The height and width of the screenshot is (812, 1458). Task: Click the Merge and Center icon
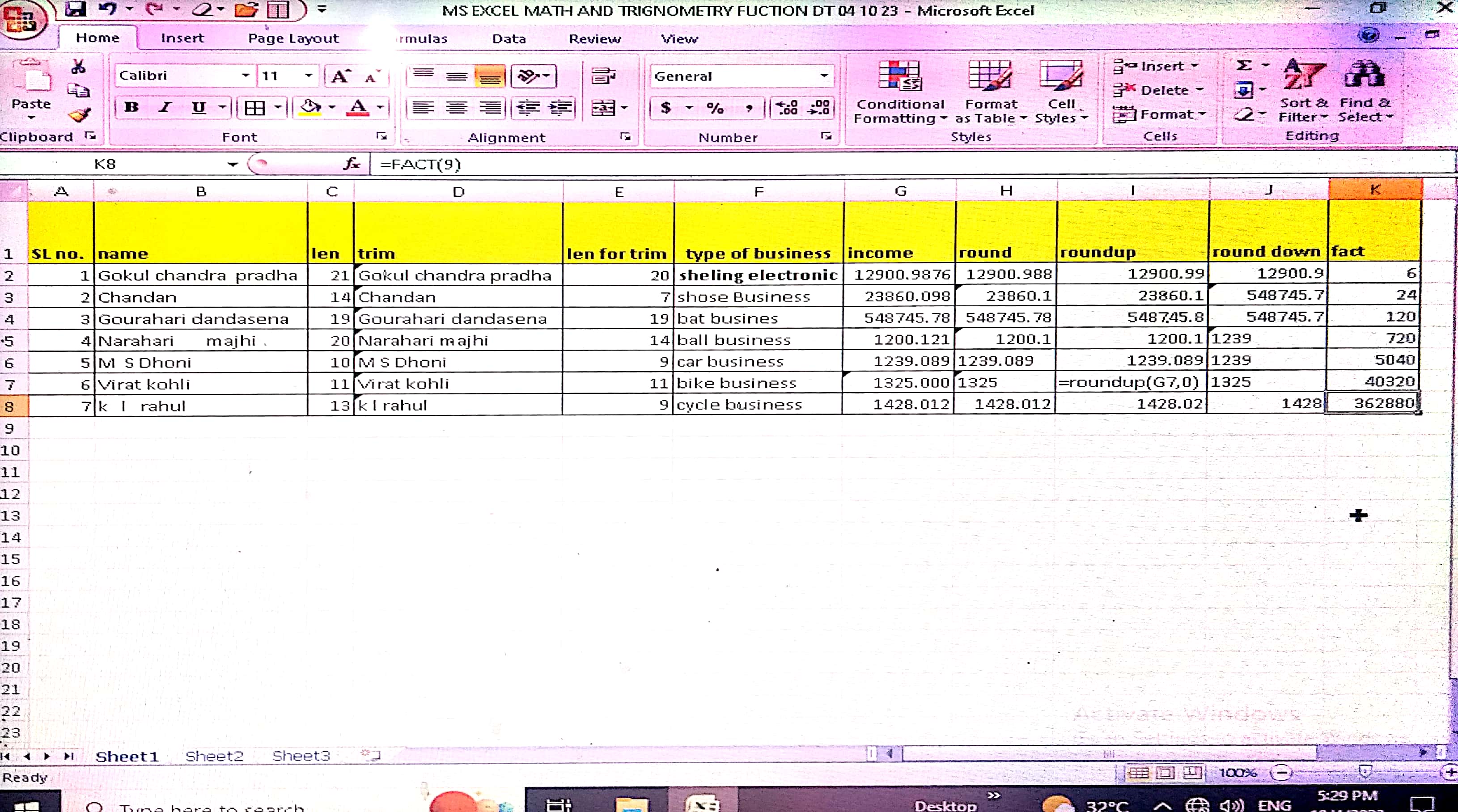[603, 107]
